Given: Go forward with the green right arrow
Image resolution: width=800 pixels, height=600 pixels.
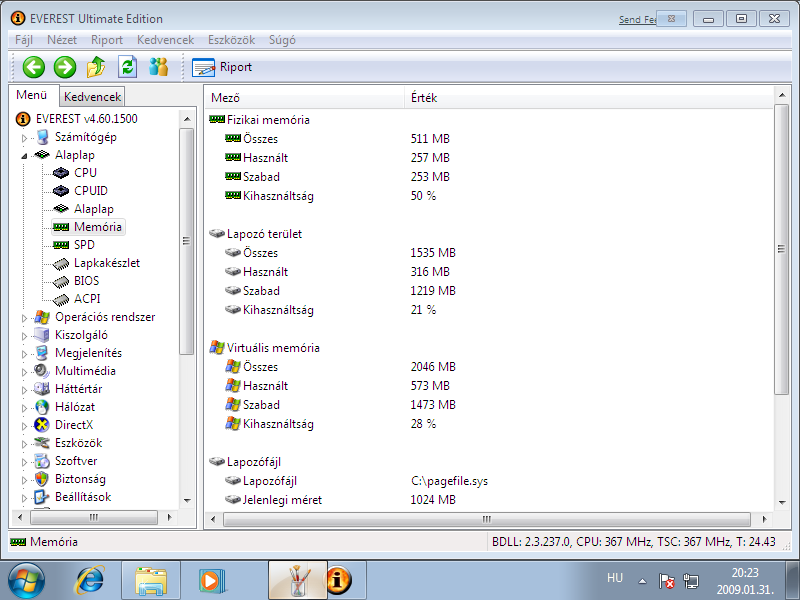Looking at the screenshot, I should (x=65, y=67).
